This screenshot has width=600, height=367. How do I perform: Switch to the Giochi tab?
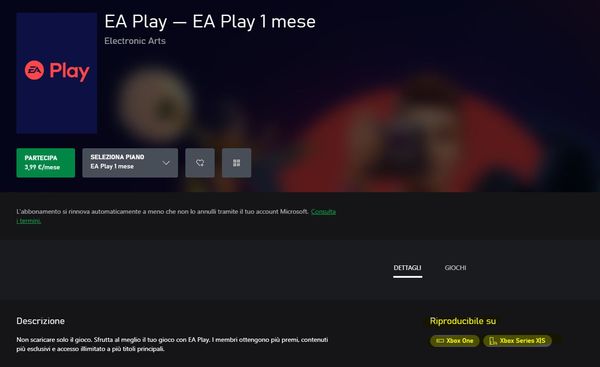(455, 268)
